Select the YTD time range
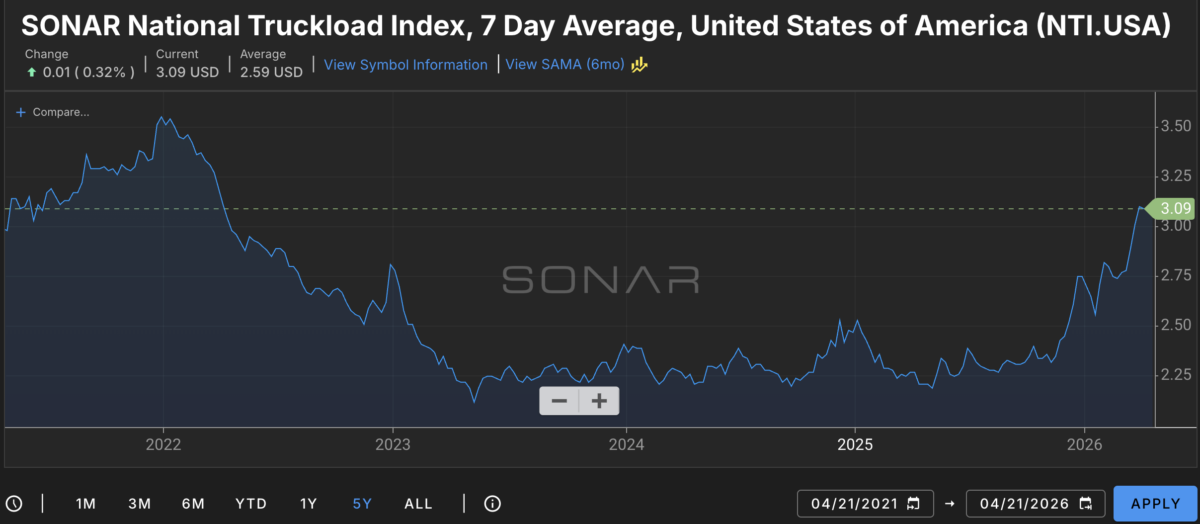Screen dimensions: 1200x524 coord(250,503)
